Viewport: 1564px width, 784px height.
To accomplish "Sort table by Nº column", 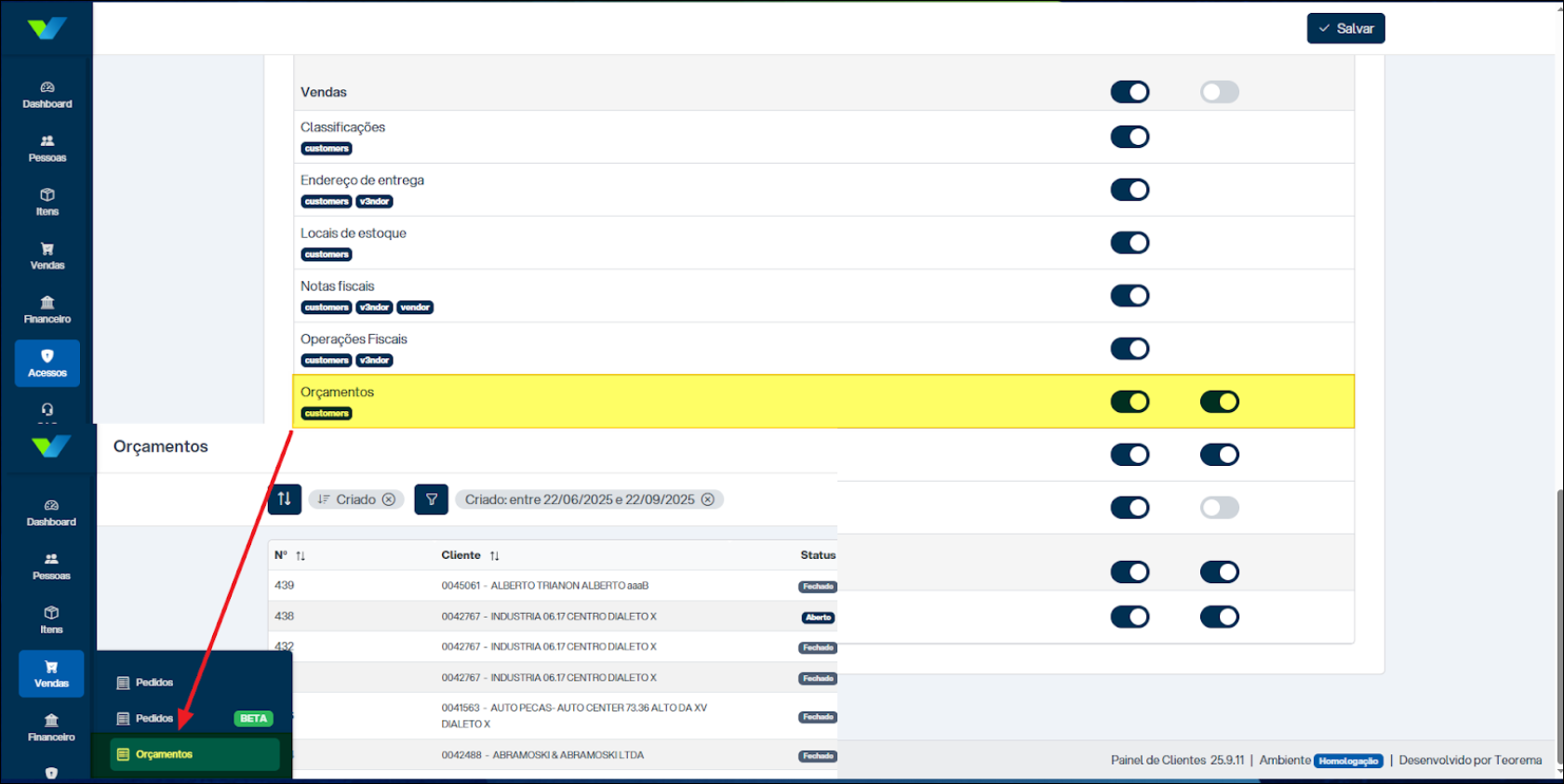I will click(301, 556).
